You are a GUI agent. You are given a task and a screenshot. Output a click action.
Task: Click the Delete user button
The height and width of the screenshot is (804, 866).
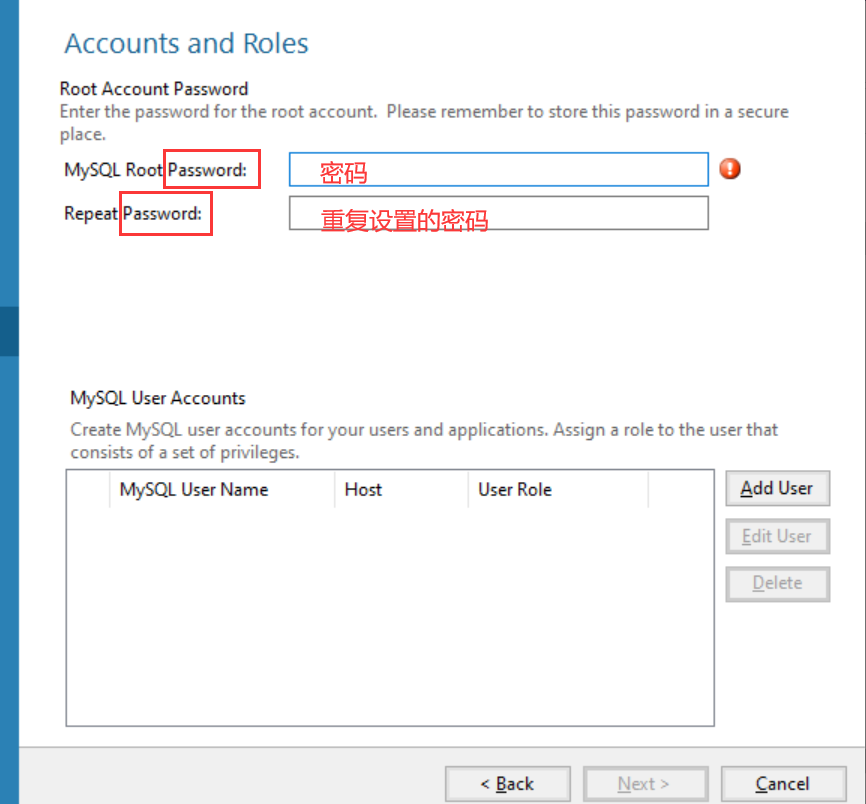[x=778, y=584]
